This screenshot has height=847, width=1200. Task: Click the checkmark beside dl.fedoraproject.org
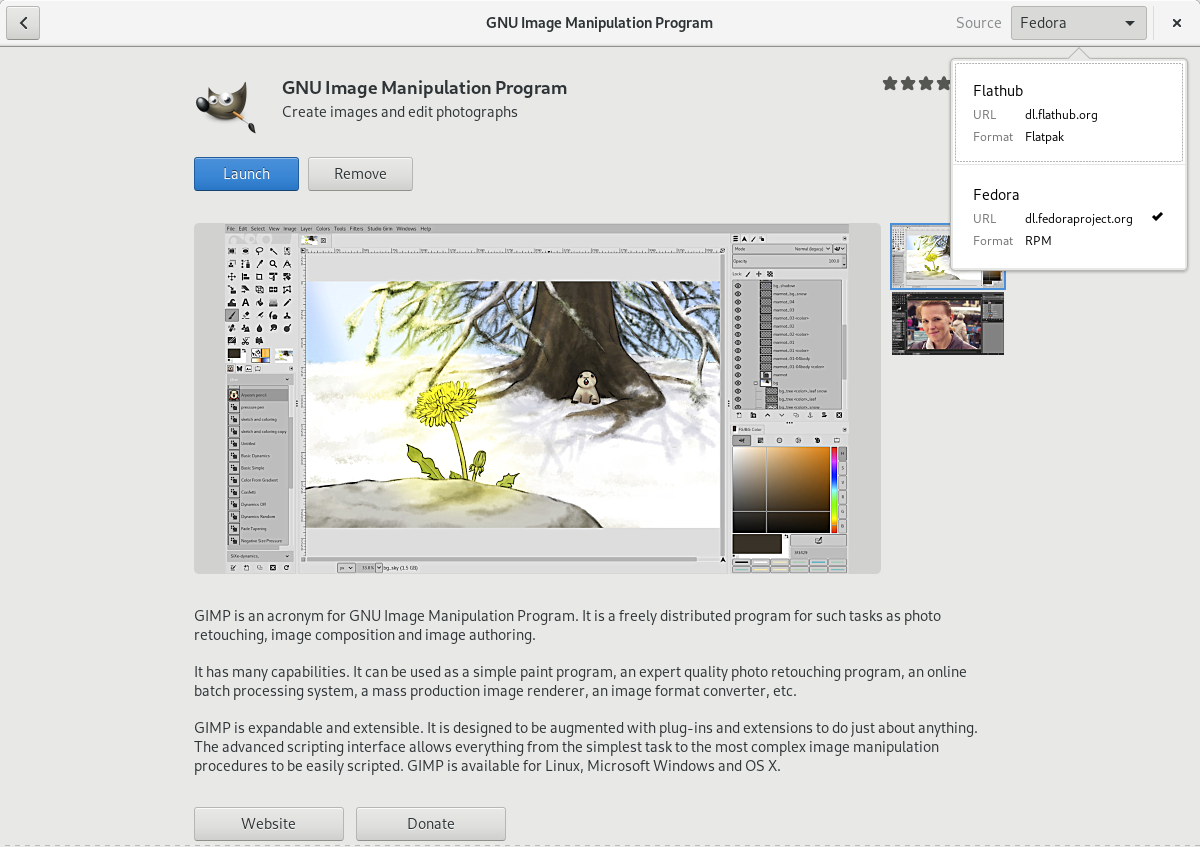(x=1157, y=217)
